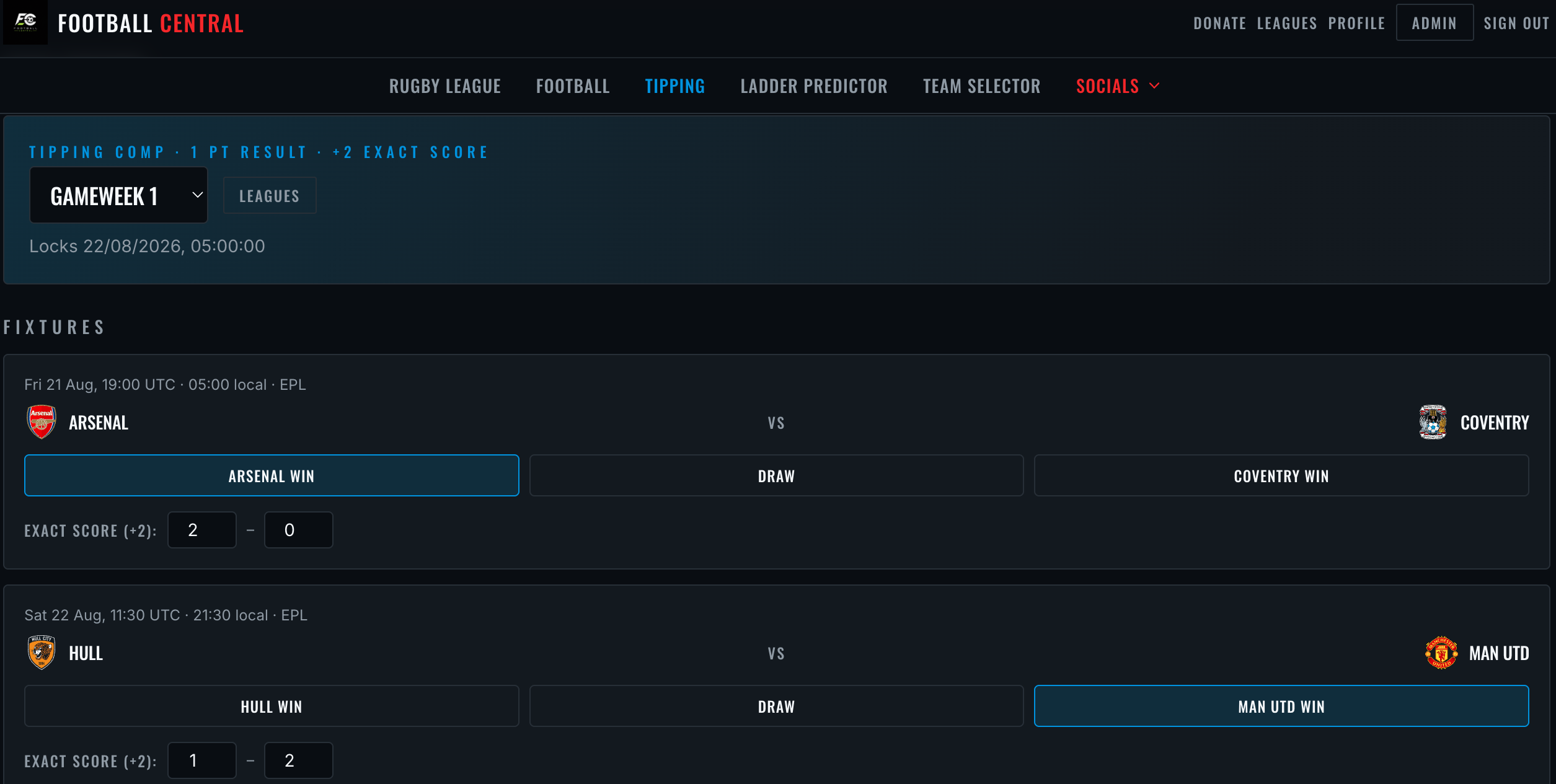This screenshot has width=1556, height=784.
Task: Click the Arsenal club crest
Action: click(42, 422)
